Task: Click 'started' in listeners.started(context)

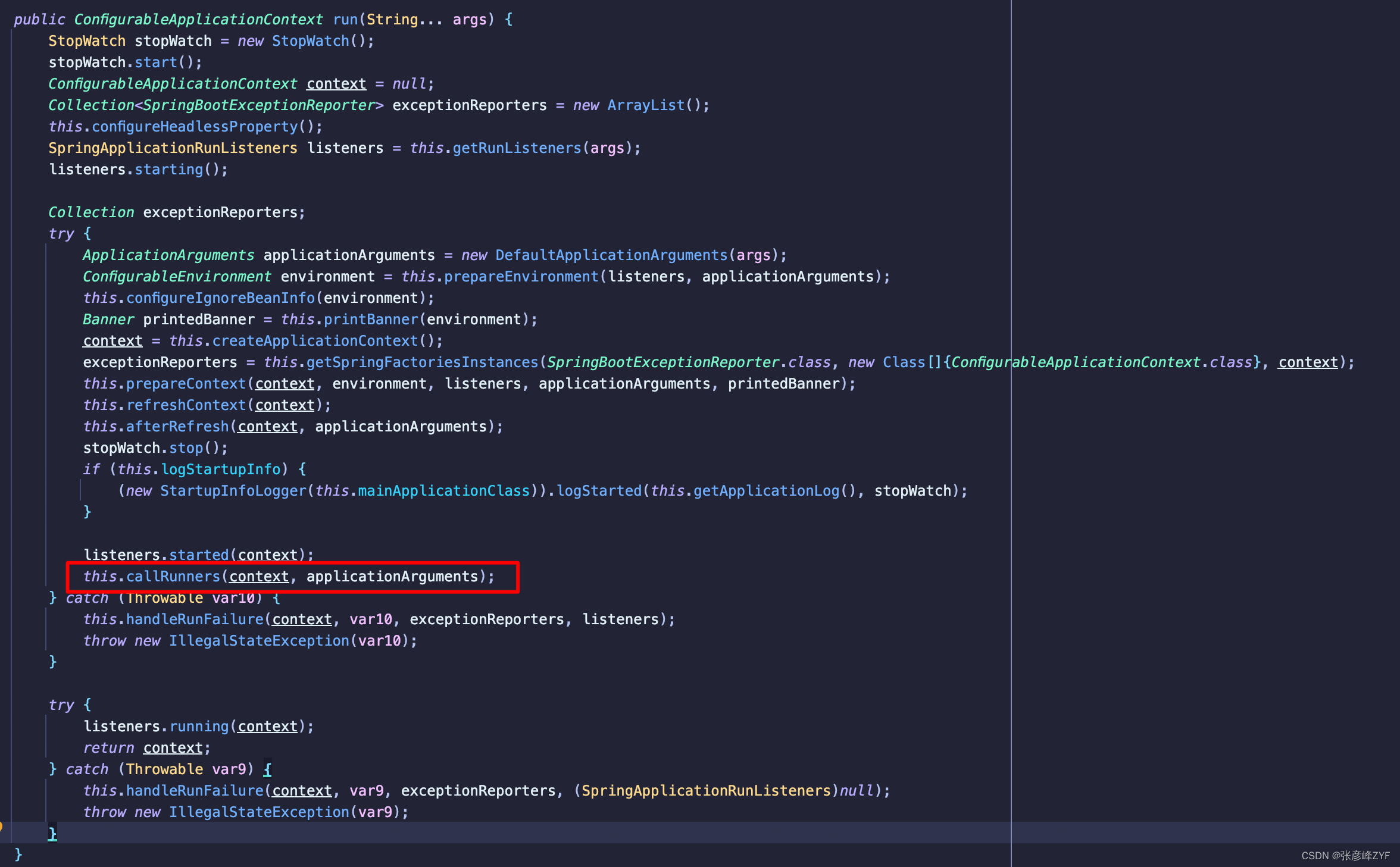Action: tap(199, 555)
